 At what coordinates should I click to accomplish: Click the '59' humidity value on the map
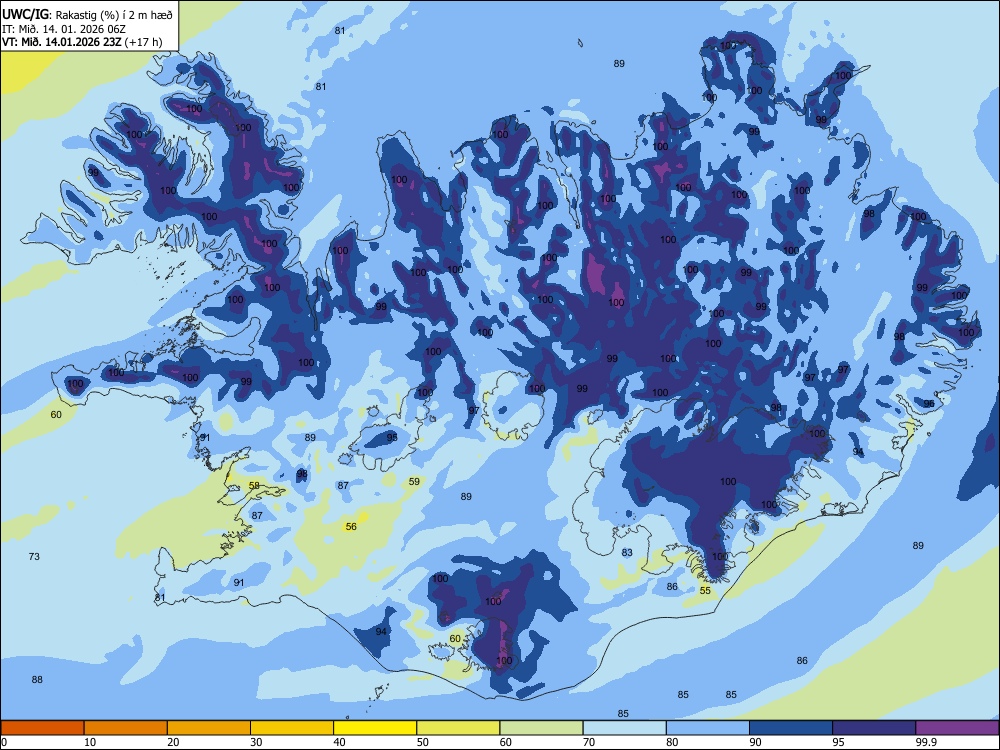pyautogui.click(x=415, y=482)
